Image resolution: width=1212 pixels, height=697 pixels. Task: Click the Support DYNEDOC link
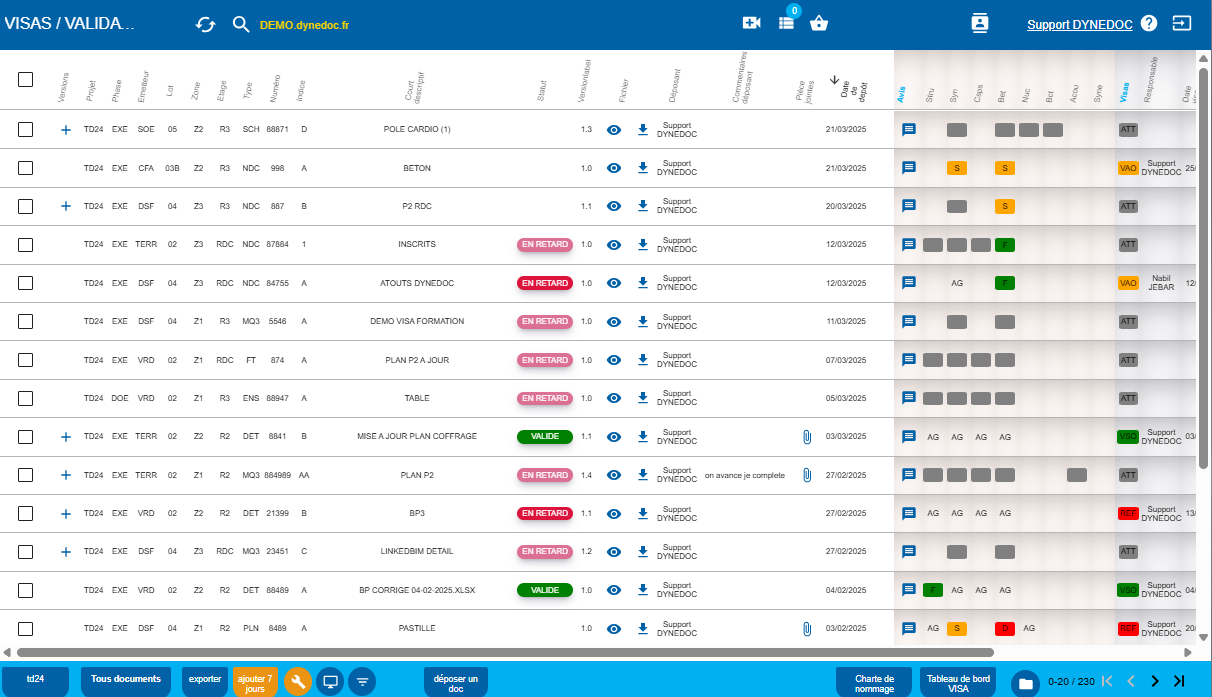pos(1079,24)
